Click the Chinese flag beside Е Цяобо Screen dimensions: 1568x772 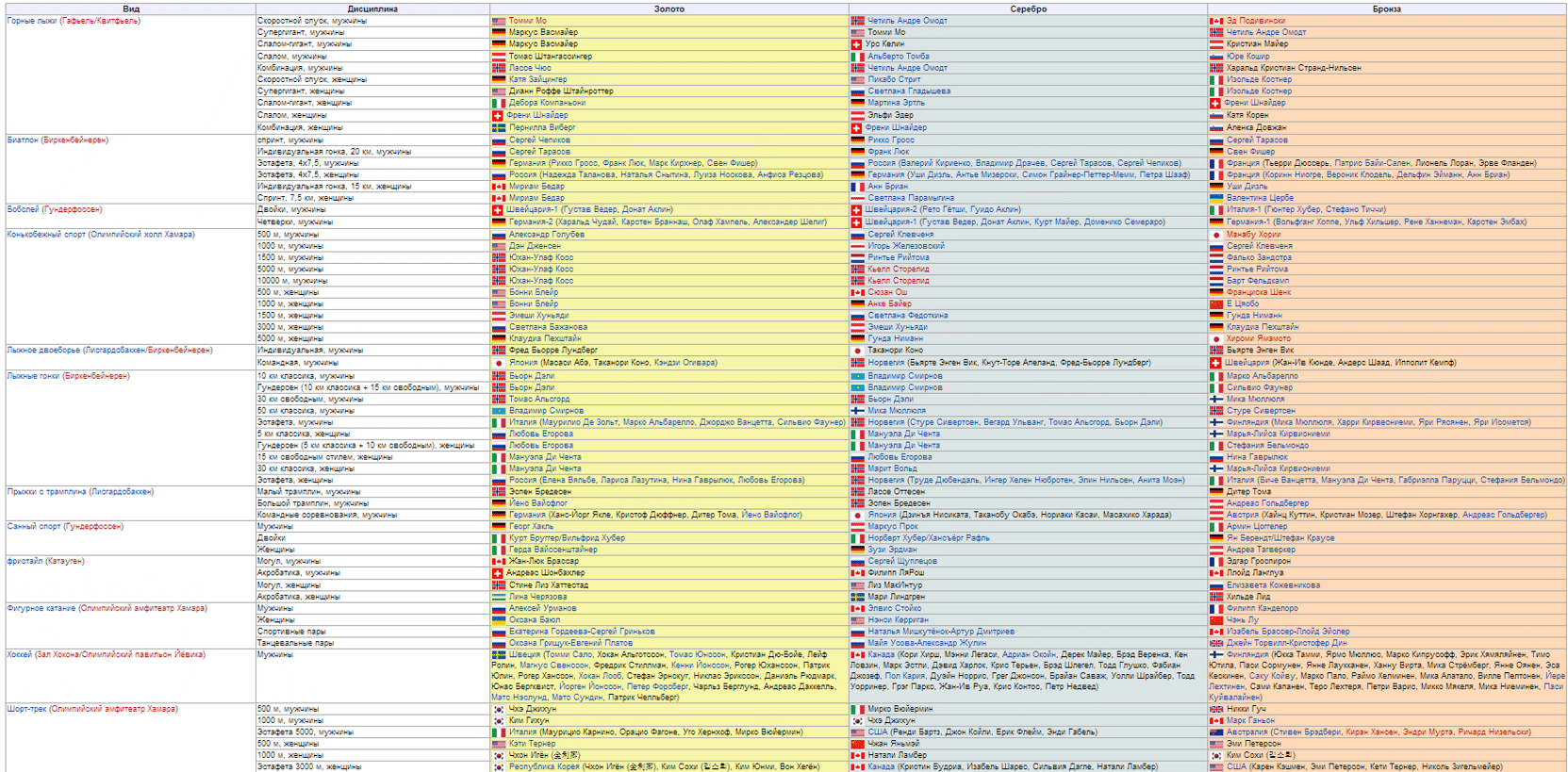tap(1216, 304)
